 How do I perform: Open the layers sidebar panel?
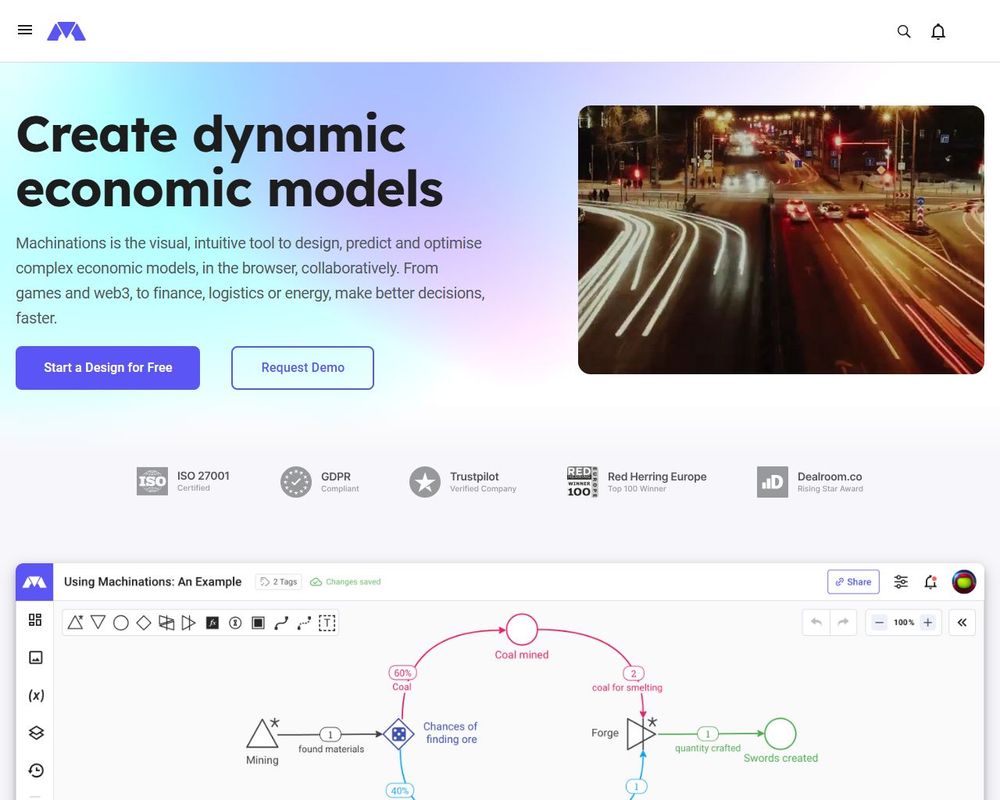36,732
